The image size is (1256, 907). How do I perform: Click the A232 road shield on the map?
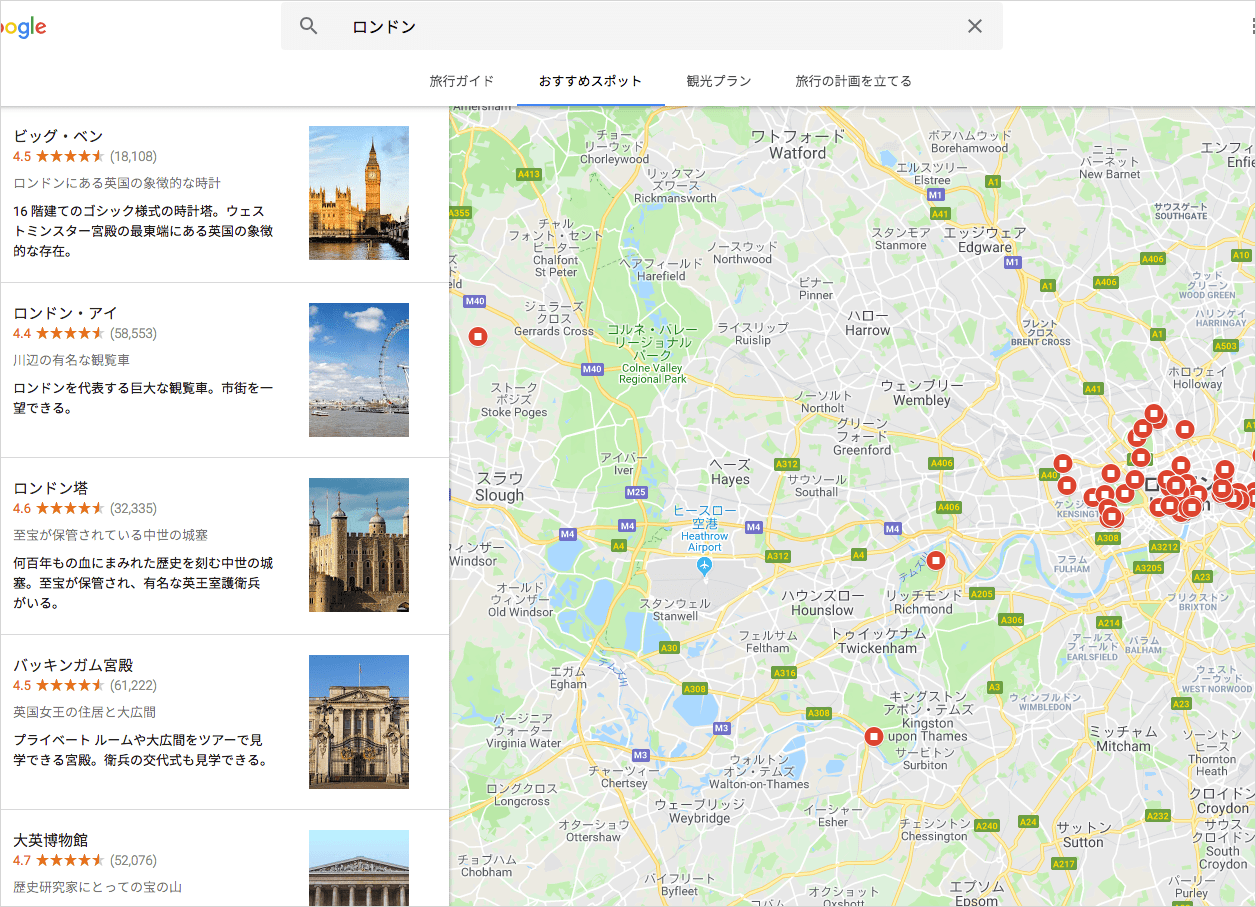tap(1158, 816)
